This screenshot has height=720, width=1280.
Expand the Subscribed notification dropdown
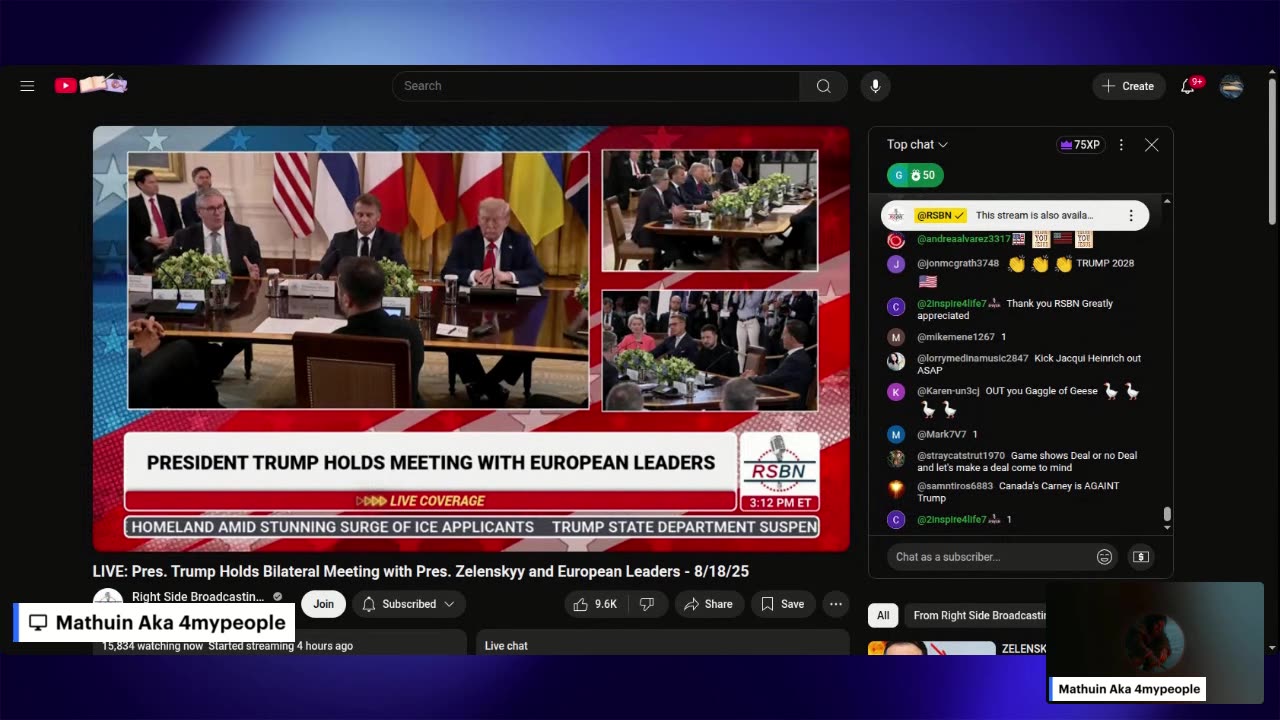[x=408, y=604]
